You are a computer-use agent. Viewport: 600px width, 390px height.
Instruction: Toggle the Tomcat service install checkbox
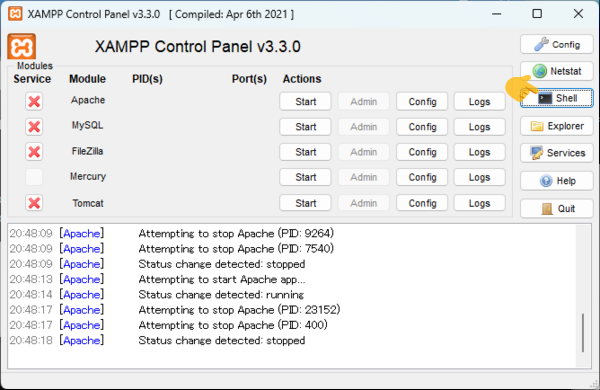[x=34, y=203]
